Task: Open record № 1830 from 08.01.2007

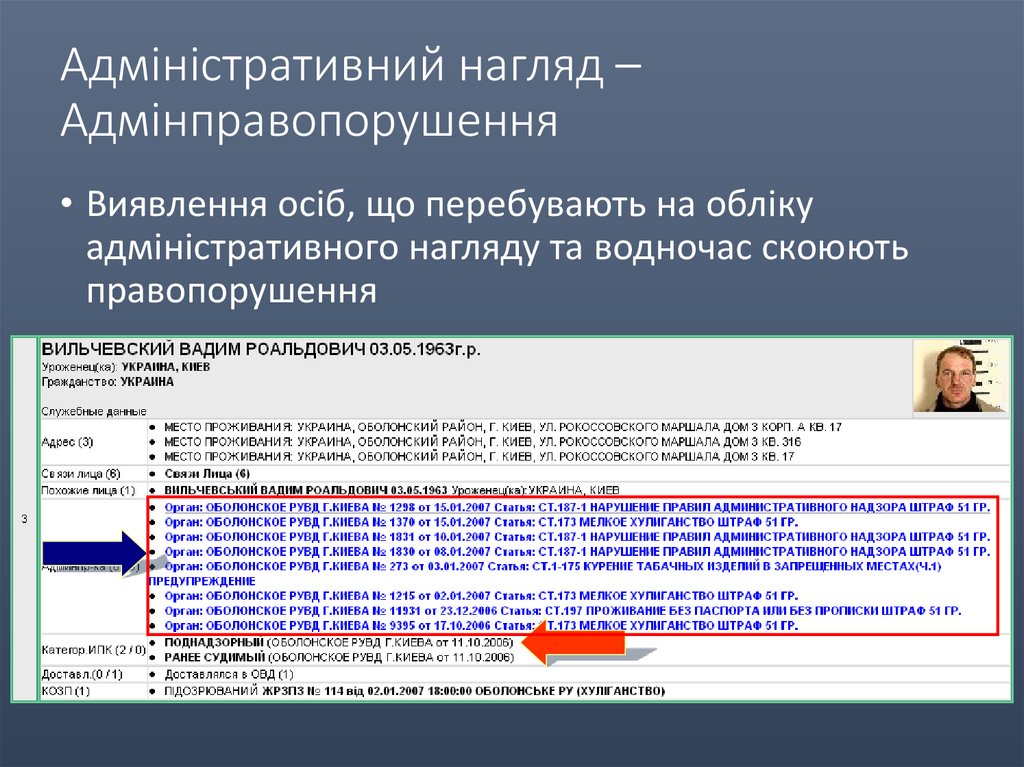Action: (x=570, y=551)
